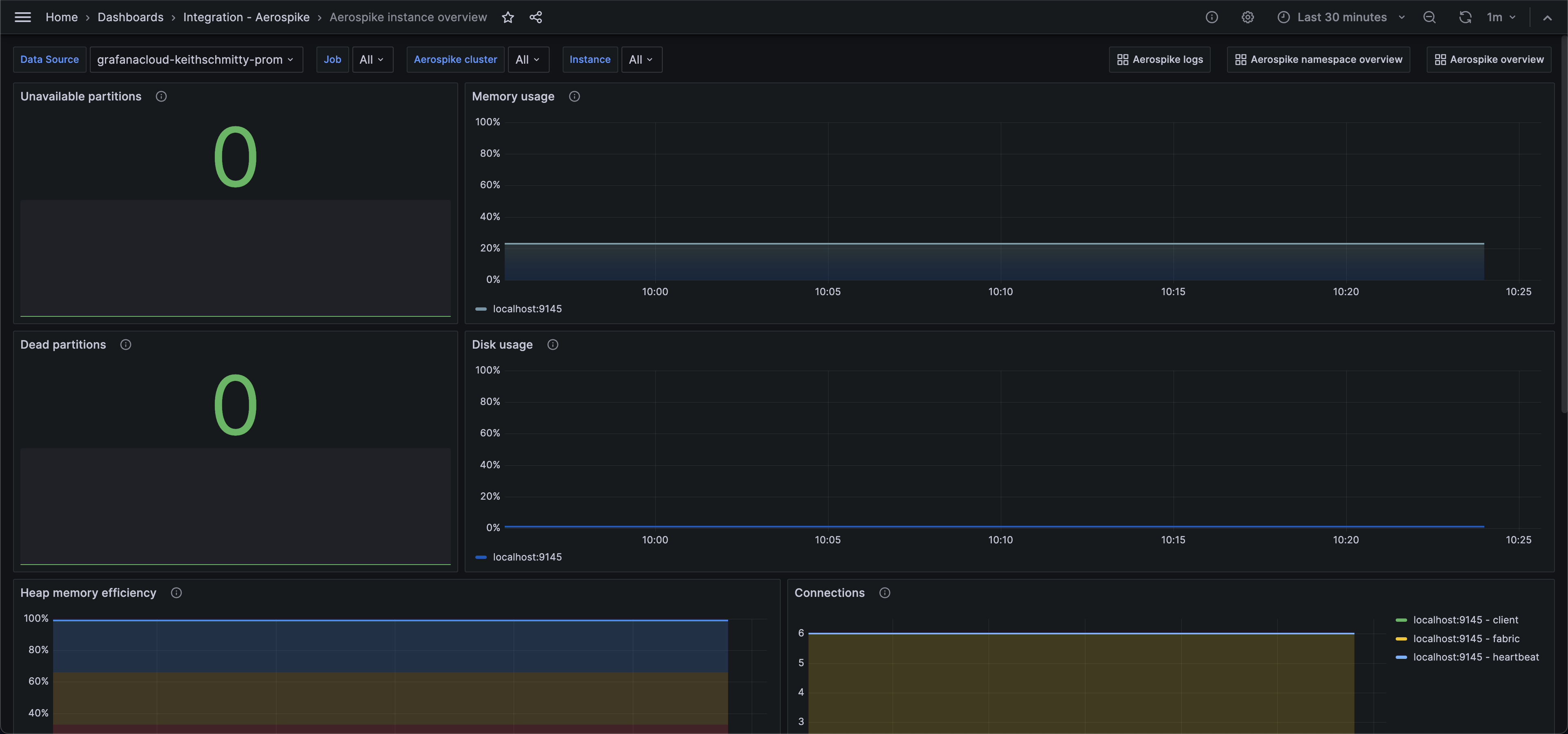
Task: Toggle the fabric connections legend series
Action: coord(1466,638)
